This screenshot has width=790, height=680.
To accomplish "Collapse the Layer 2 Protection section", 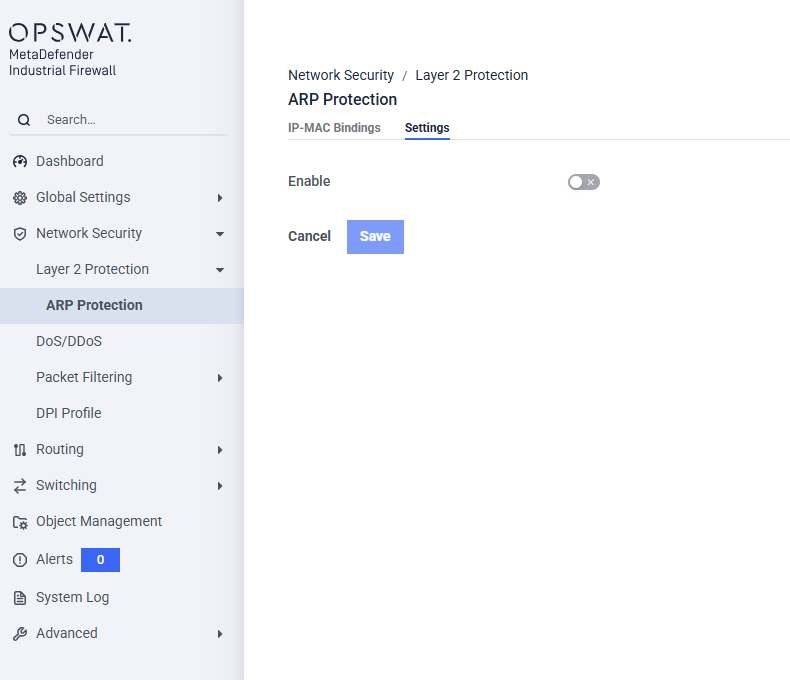I will 220,270.
